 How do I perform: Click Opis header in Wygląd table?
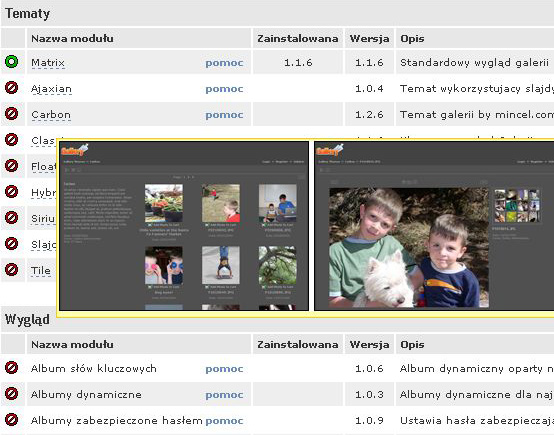pyautogui.click(x=412, y=345)
